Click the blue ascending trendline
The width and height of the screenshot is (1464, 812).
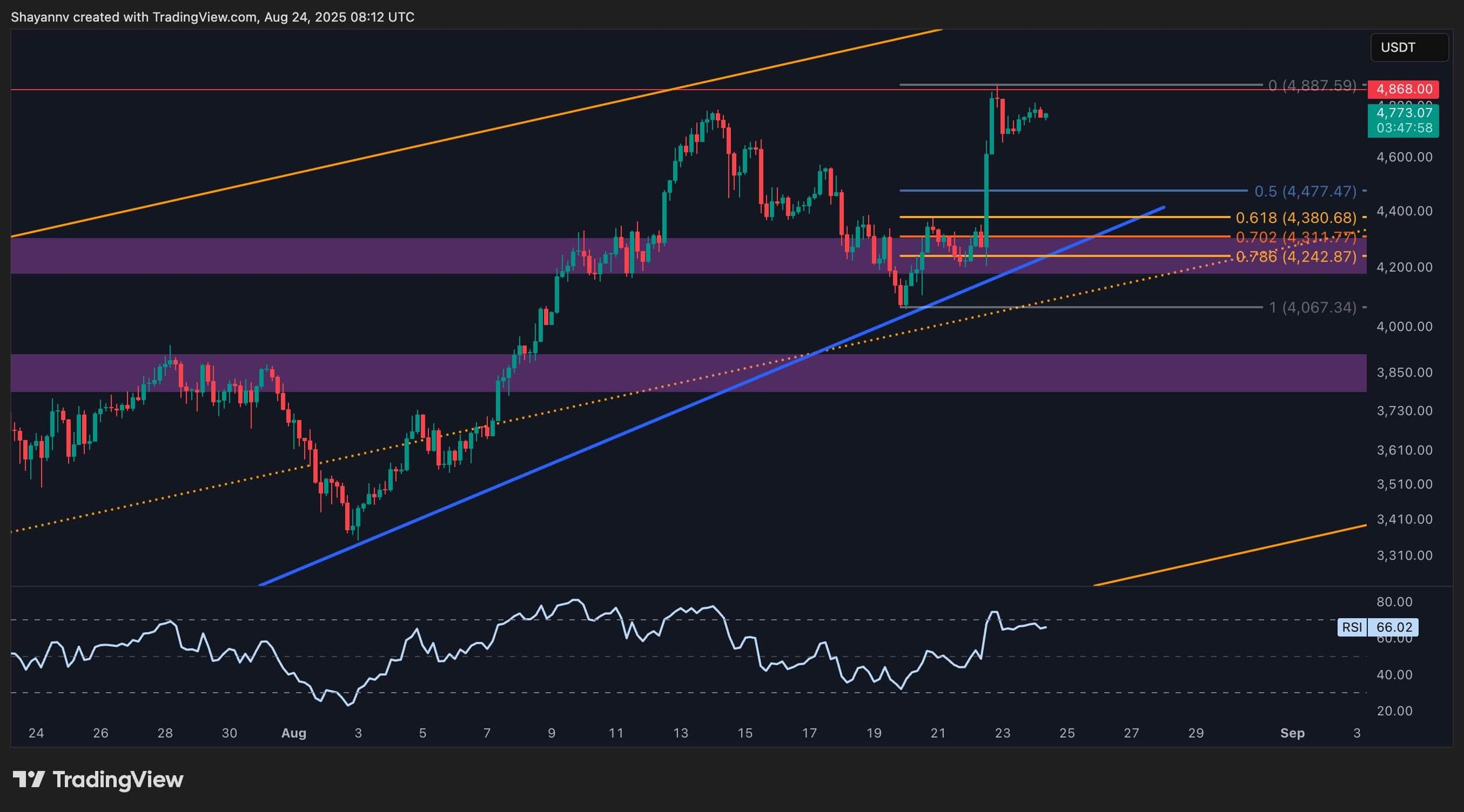coord(572,455)
